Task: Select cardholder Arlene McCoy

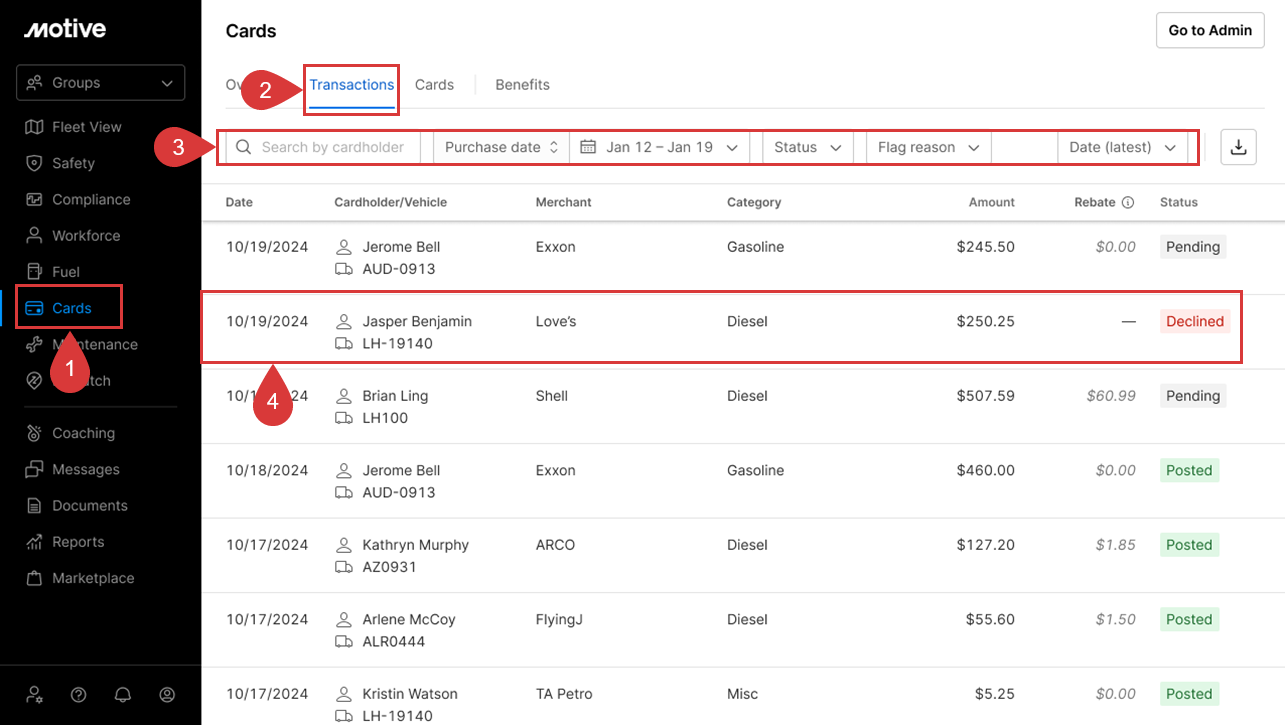Action: point(409,619)
